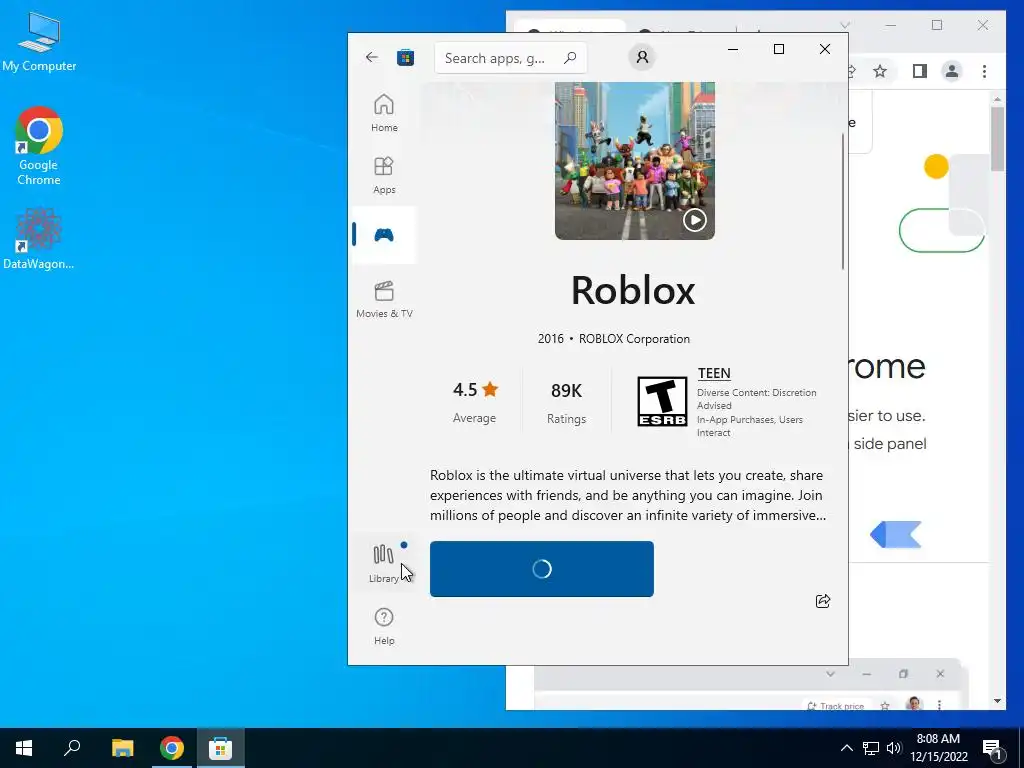This screenshot has width=1024, height=768.
Task: Click the 4.5 Average star rating
Action: pos(475,402)
